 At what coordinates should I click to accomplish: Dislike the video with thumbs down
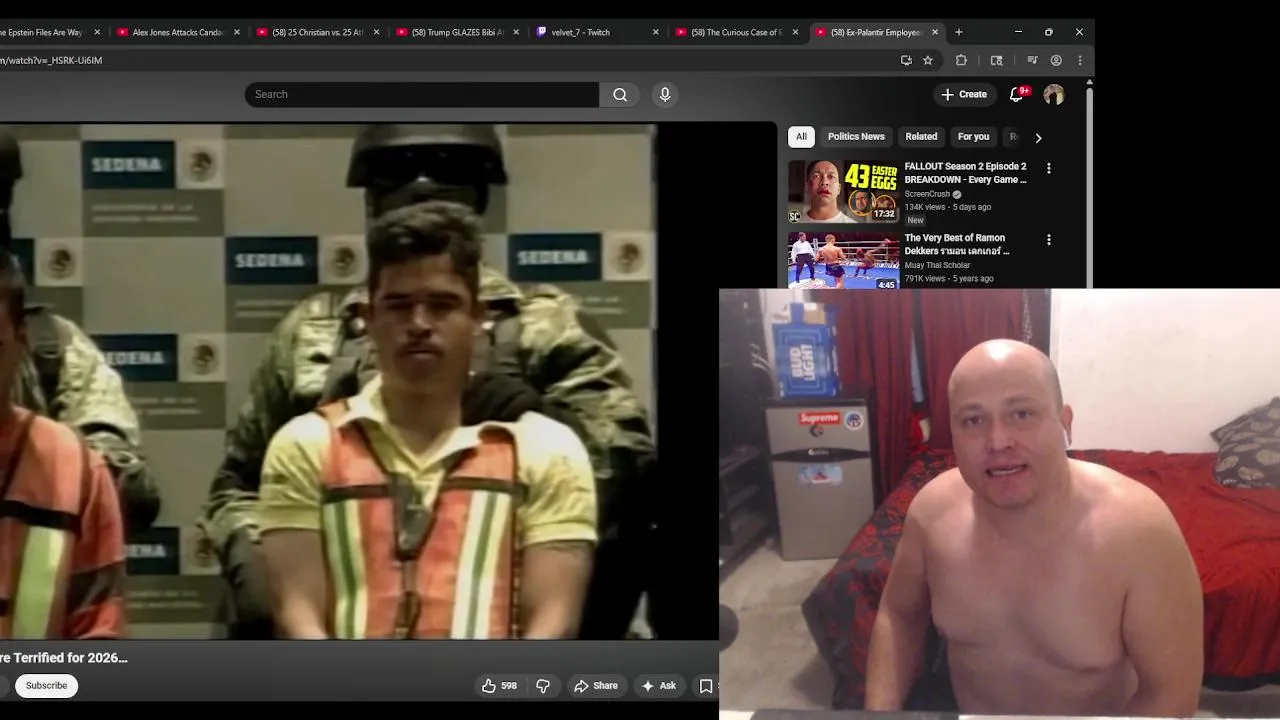coord(543,685)
